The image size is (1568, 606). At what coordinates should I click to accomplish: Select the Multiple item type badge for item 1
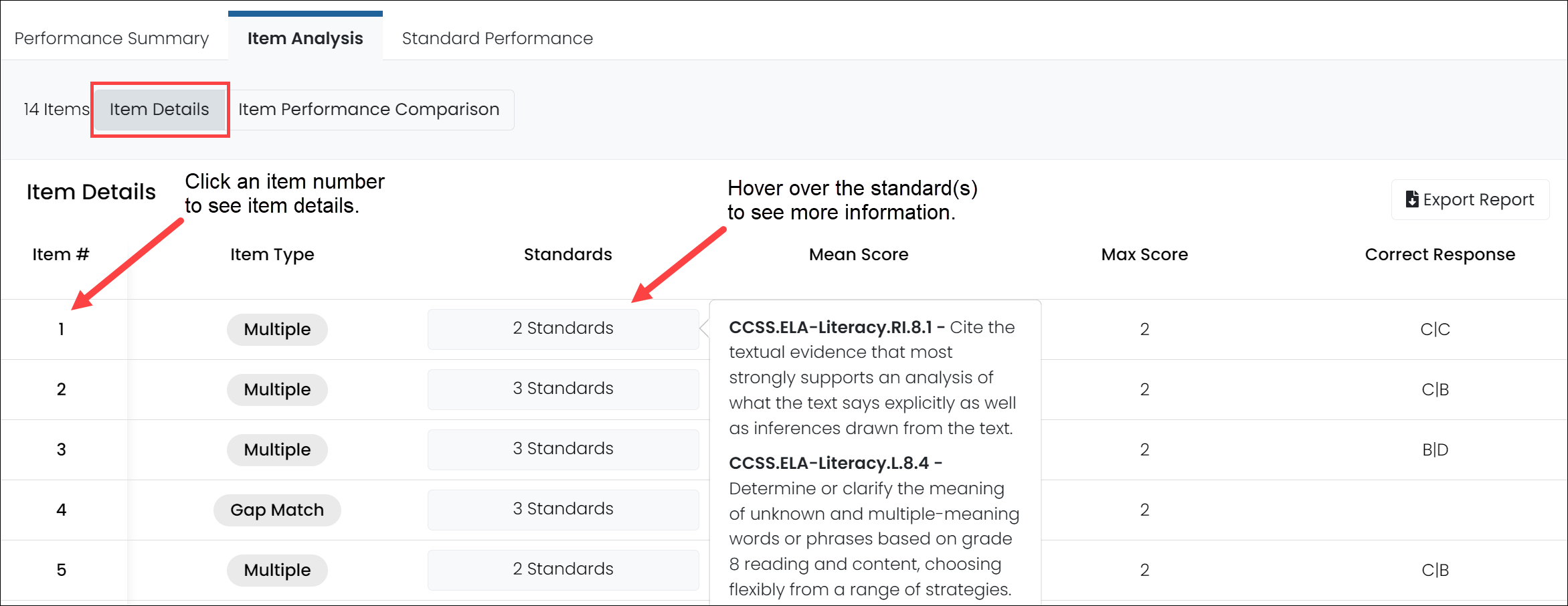(276, 329)
